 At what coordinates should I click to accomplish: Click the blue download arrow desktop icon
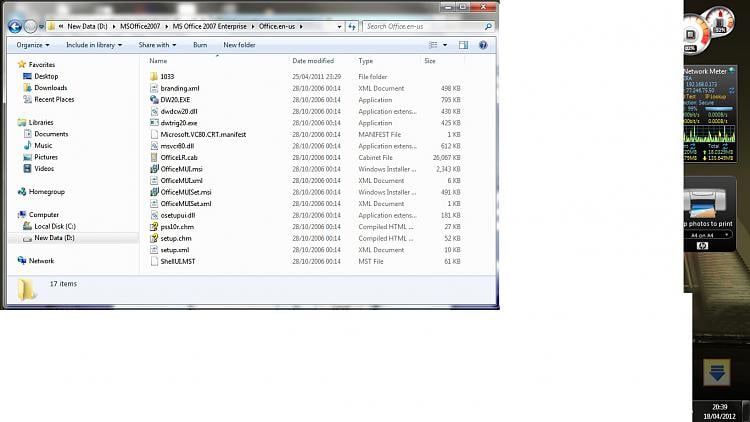(x=717, y=372)
